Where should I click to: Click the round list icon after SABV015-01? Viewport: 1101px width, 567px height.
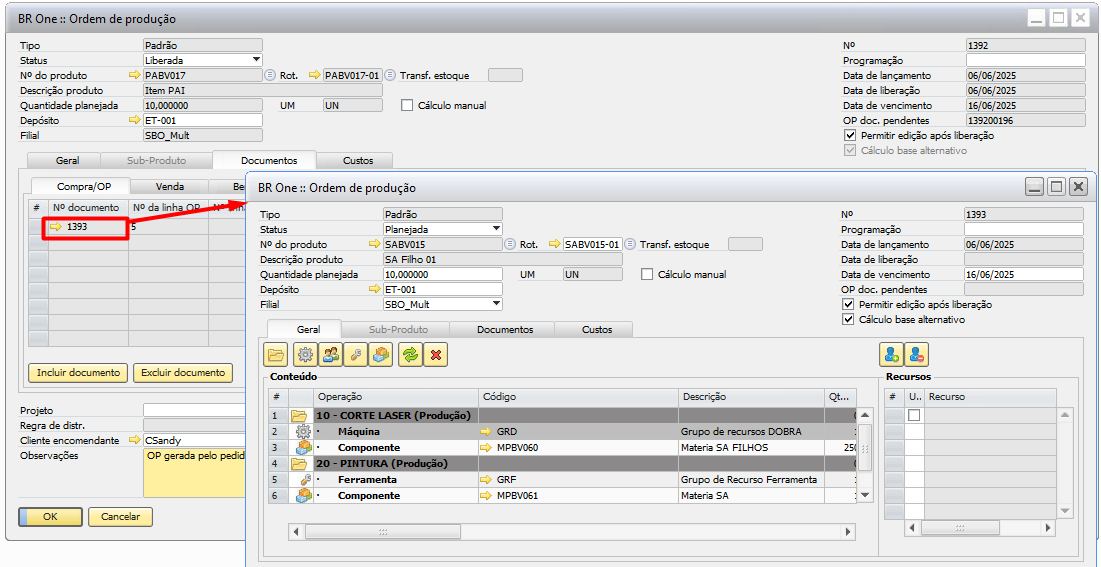click(x=630, y=245)
